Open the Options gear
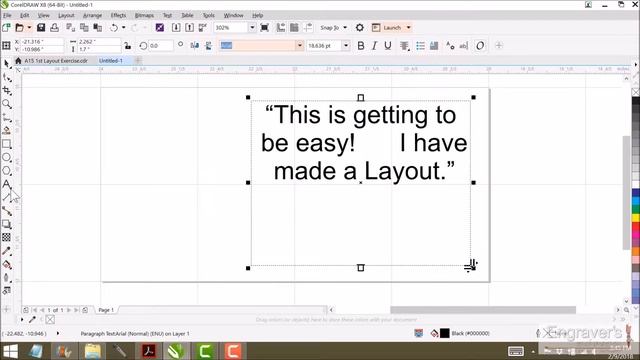The width and height of the screenshot is (640, 360). pos(360,27)
